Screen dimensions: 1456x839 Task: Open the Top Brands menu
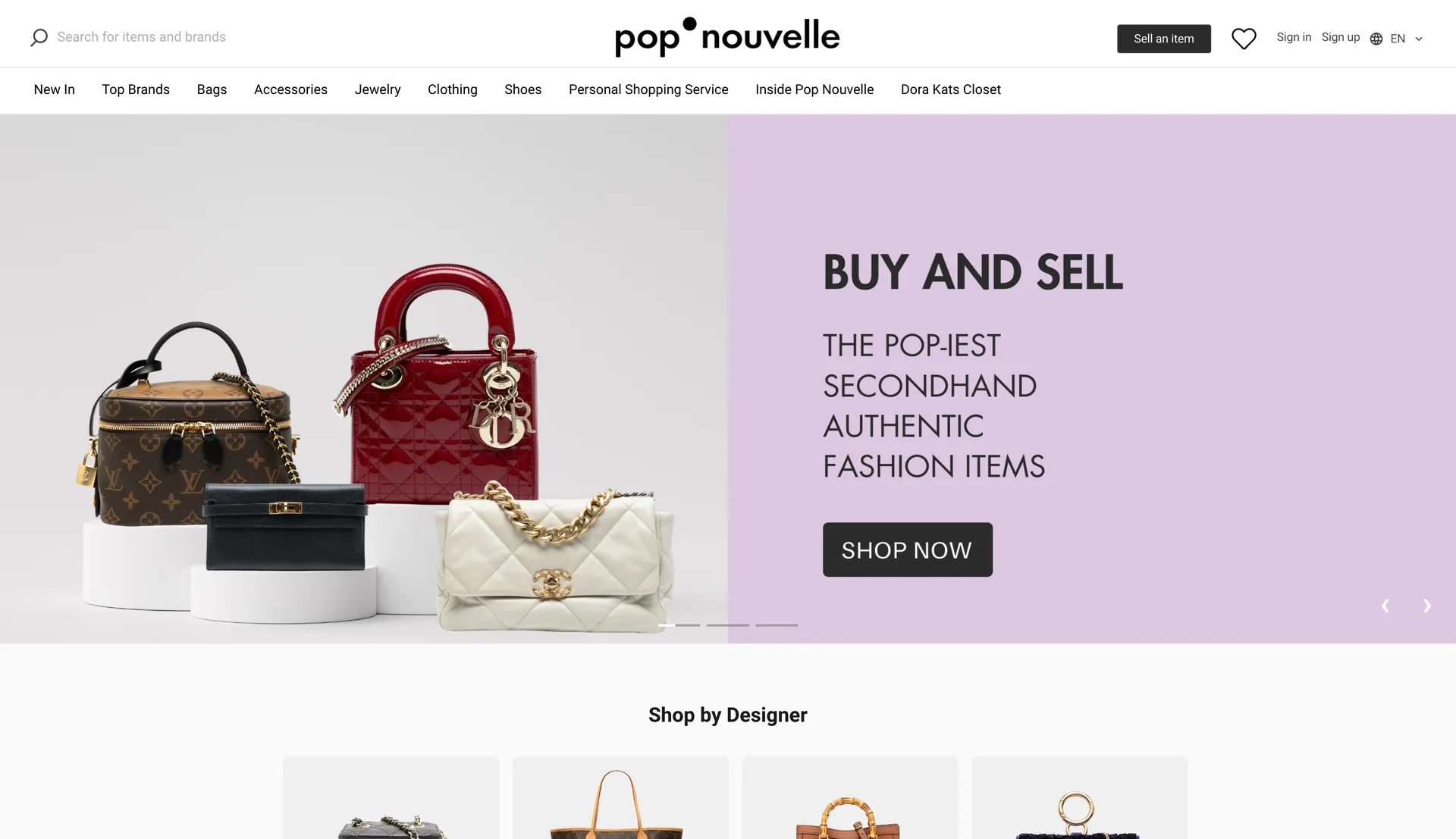(136, 89)
